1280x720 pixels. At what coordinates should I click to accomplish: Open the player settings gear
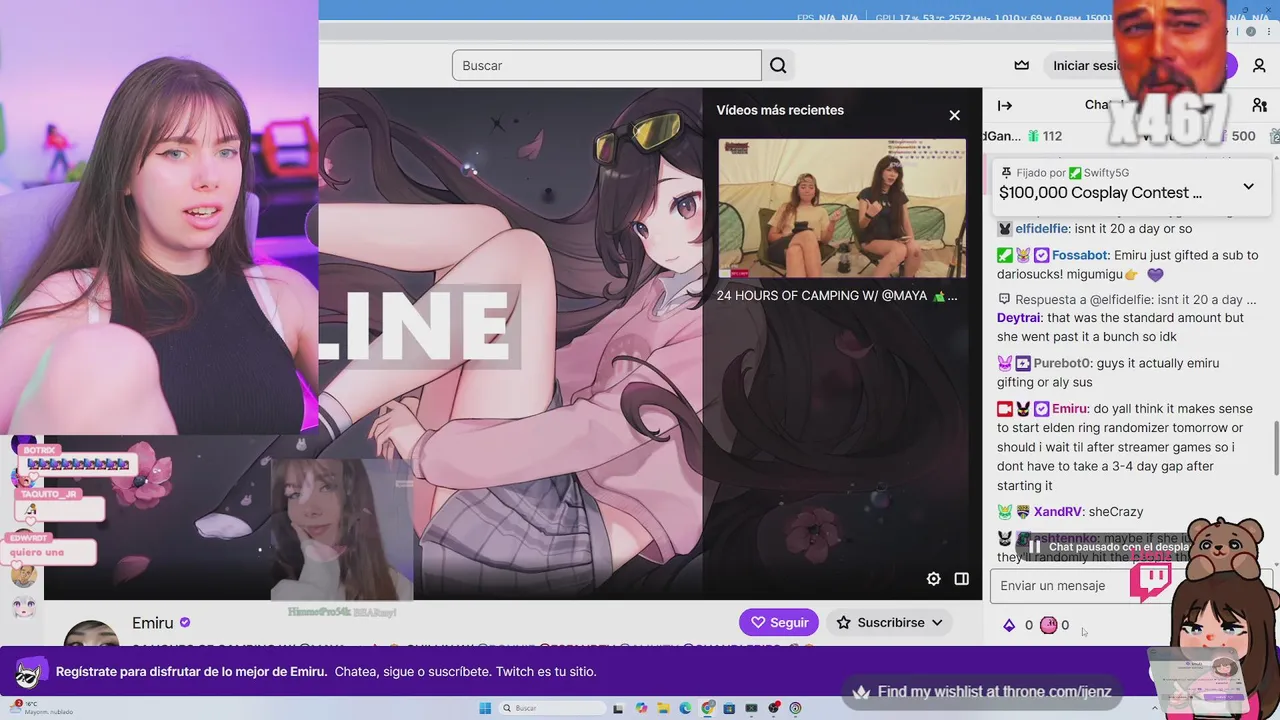[x=933, y=578]
